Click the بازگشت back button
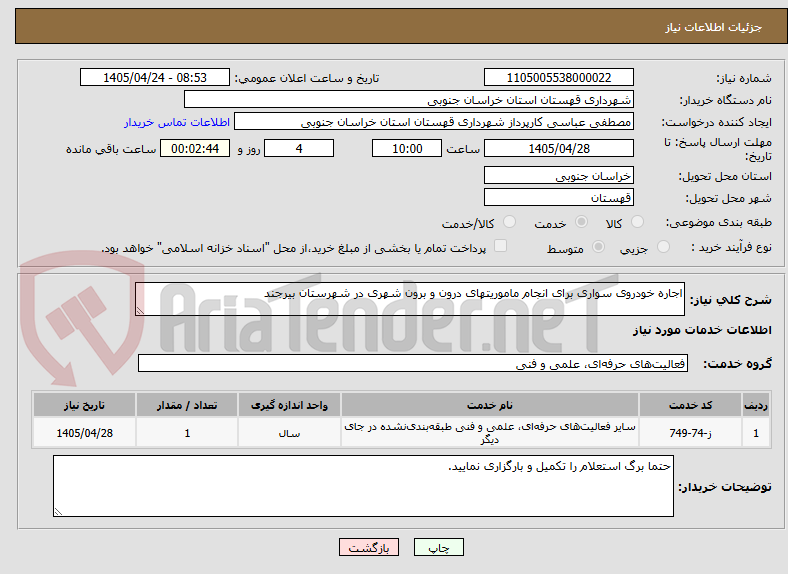788x574 pixels. coord(369,547)
